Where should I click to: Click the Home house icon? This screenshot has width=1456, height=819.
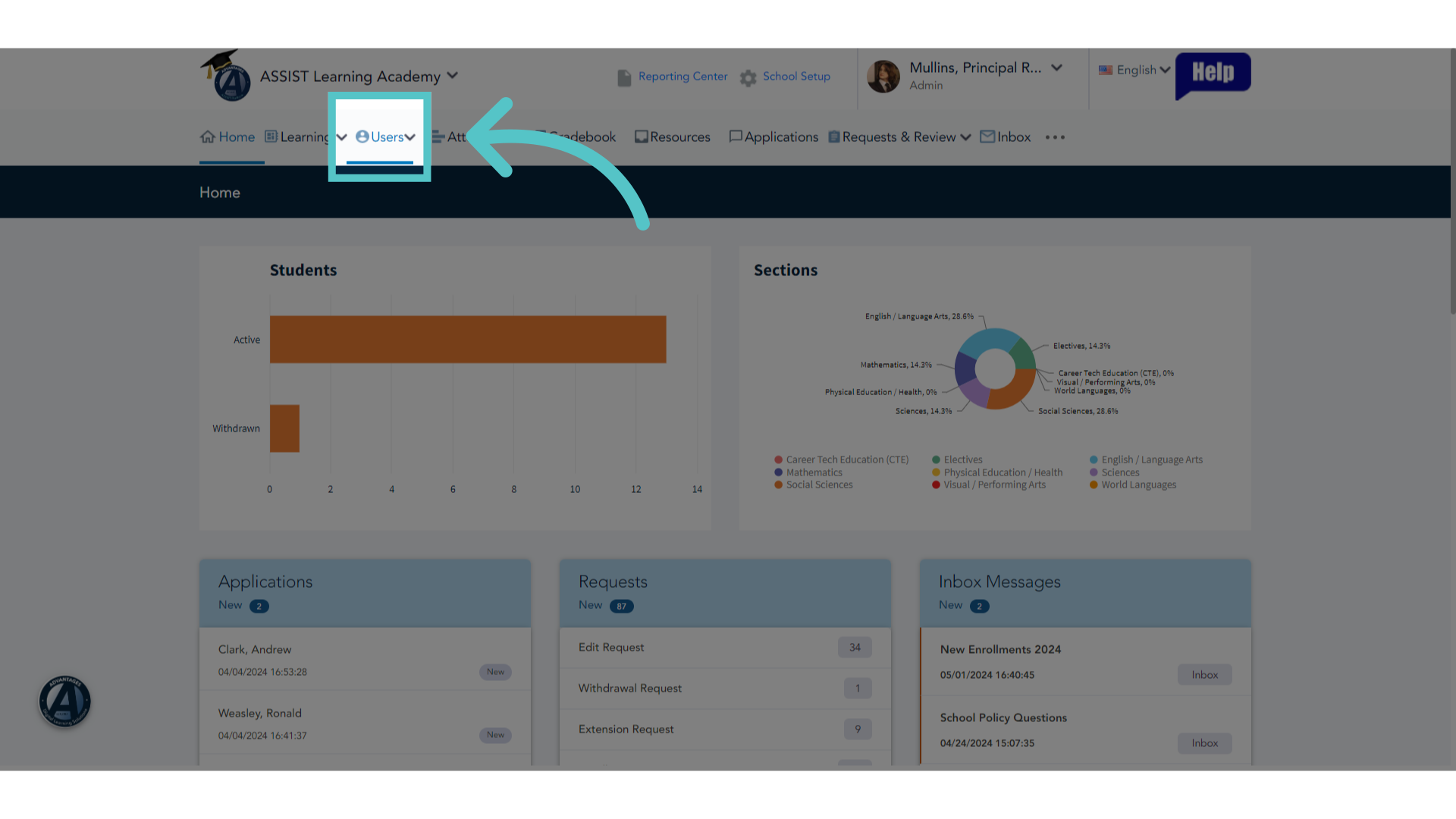[208, 136]
